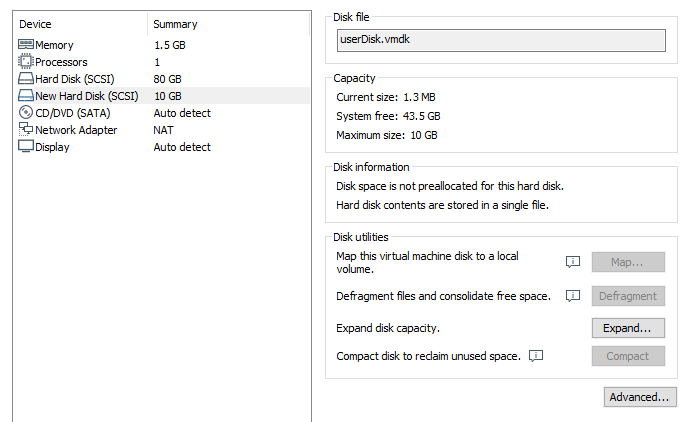The width and height of the screenshot is (686, 422).
Task: Click the Network Adapter icon
Action: click(26, 129)
